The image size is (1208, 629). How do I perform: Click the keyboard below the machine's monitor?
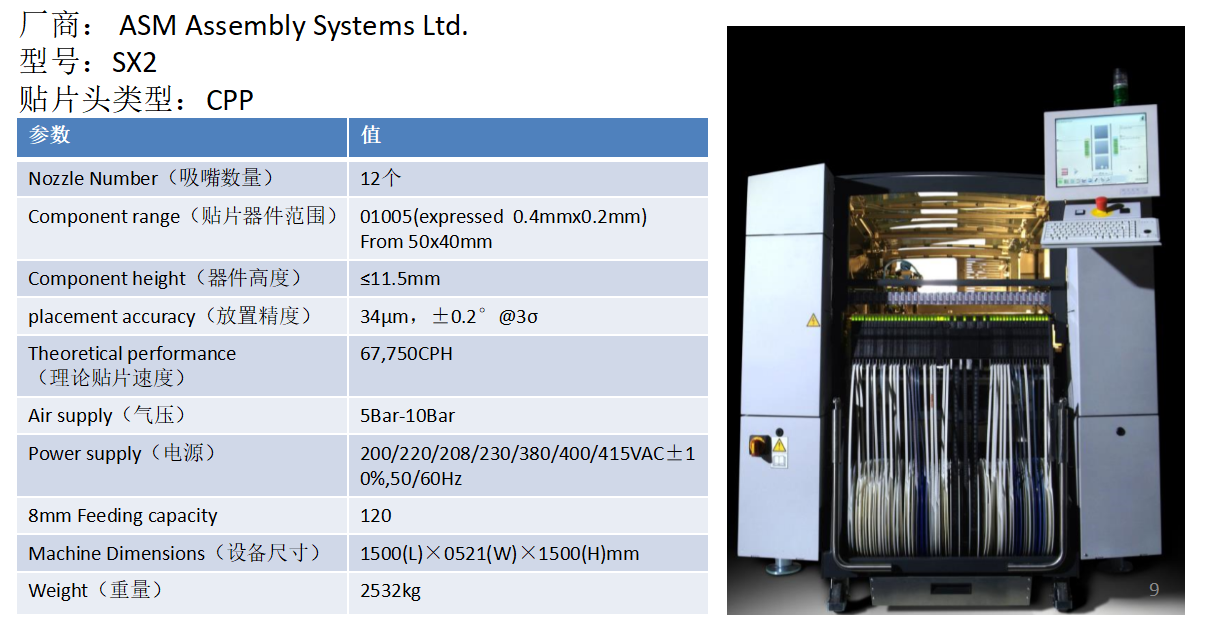click(x=1100, y=231)
